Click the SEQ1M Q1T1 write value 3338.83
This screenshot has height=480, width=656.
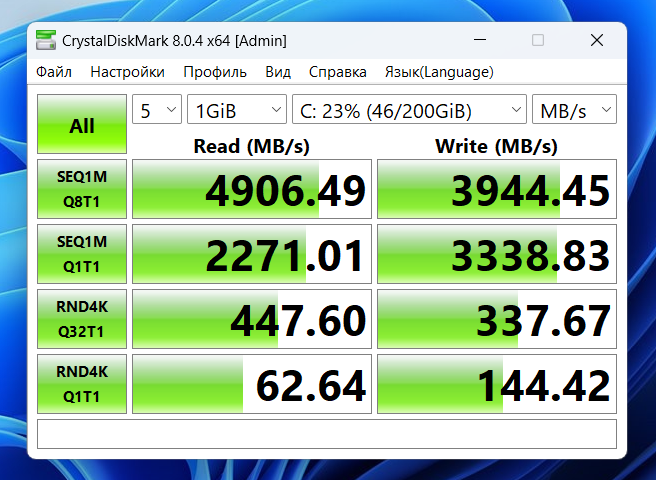point(497,254)
